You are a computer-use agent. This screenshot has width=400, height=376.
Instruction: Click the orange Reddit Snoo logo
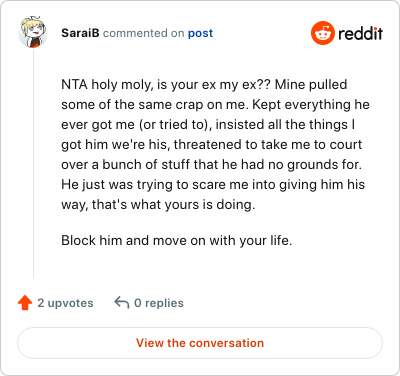pyautogui.click(x=322, y=33)
